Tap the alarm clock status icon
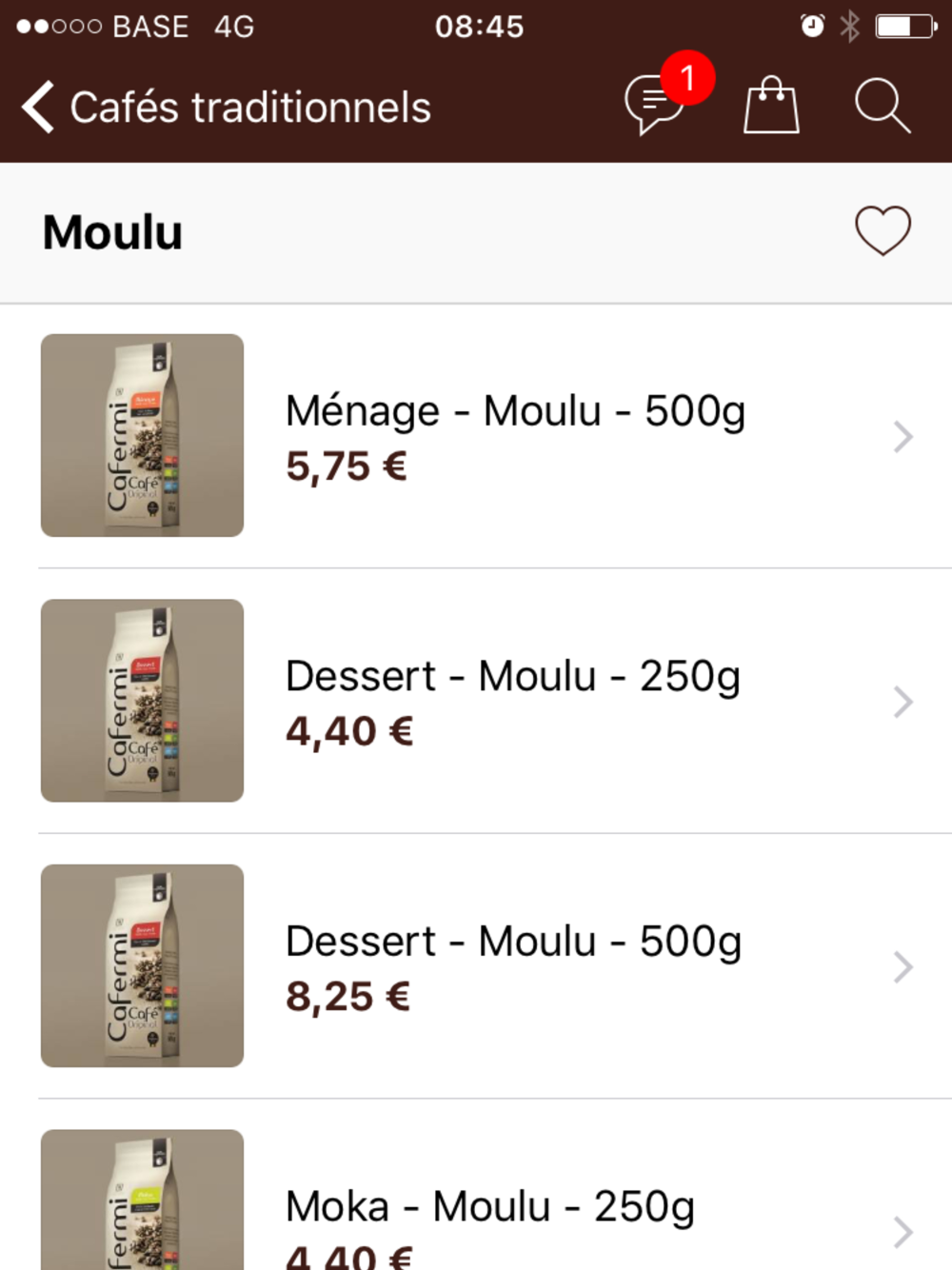952x1270 pixels. pos(812,26)
